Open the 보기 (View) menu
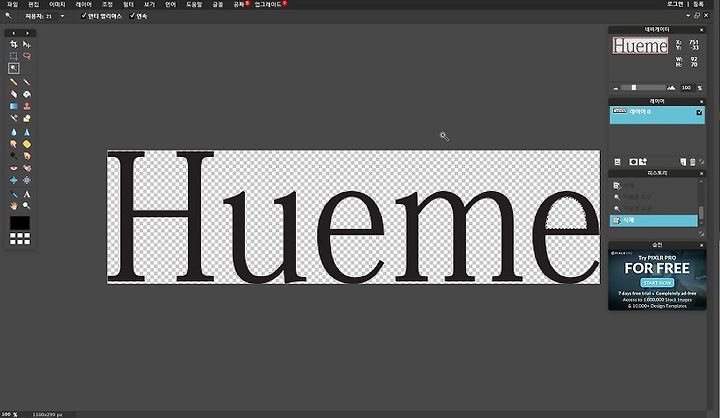 point(149,4)
